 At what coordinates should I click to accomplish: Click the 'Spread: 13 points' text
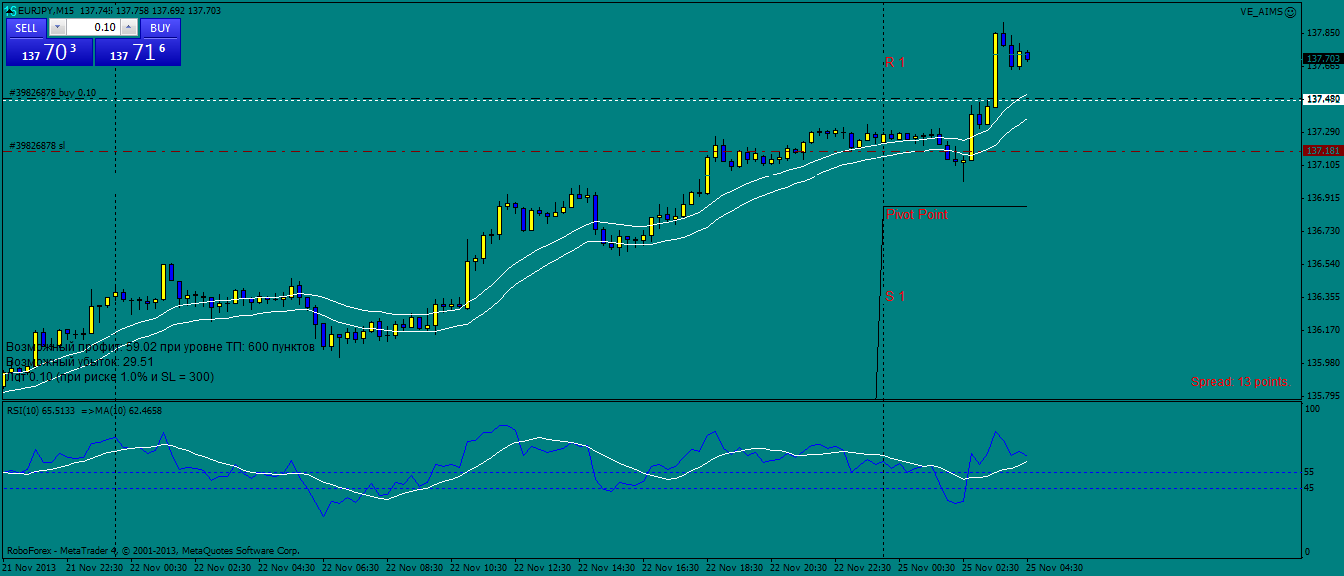[x=1239, y=382]
